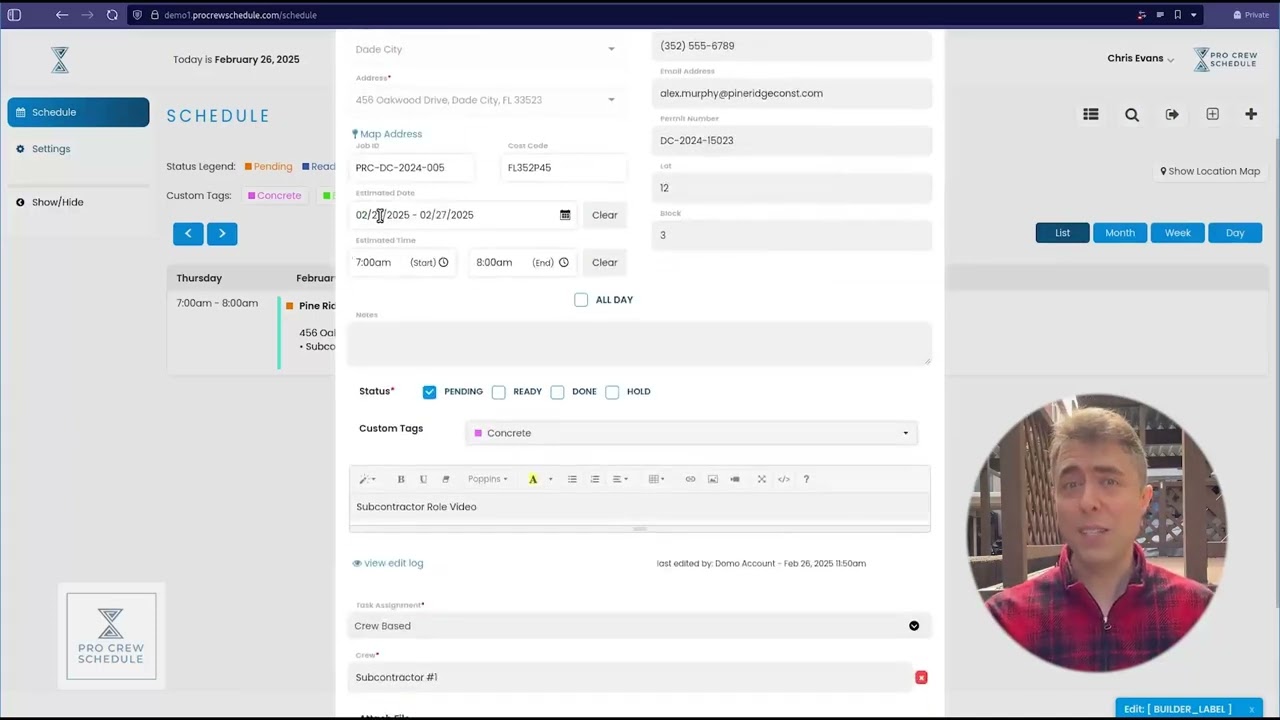The image size is (1280, 720).
Task: Switch to Week view
Action: (1178, 233)
